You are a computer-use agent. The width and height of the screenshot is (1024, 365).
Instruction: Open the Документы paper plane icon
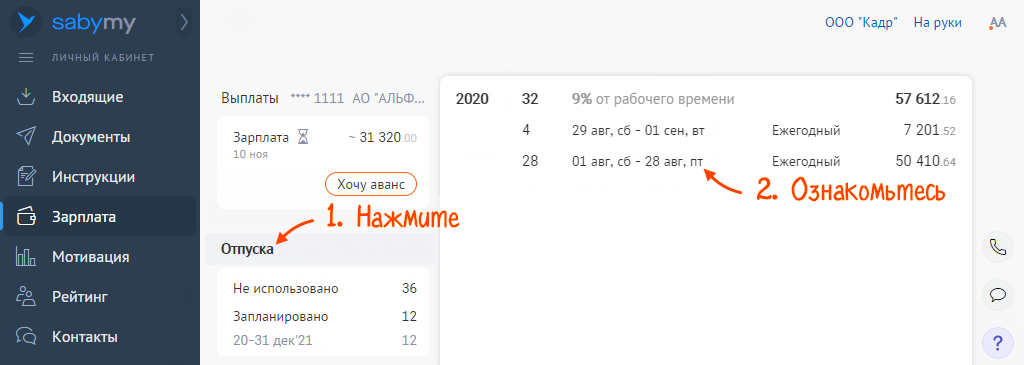tap(25, 137)
